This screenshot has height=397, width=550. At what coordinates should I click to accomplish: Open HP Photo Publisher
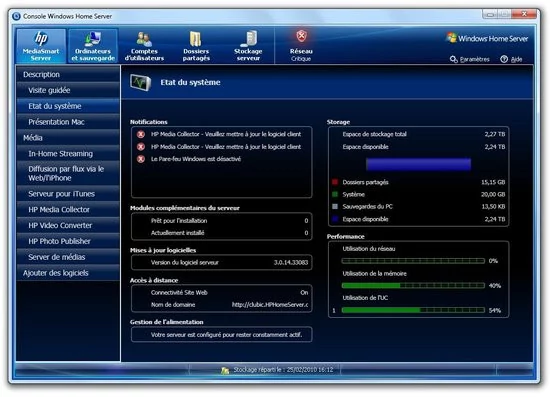(68, 241)
